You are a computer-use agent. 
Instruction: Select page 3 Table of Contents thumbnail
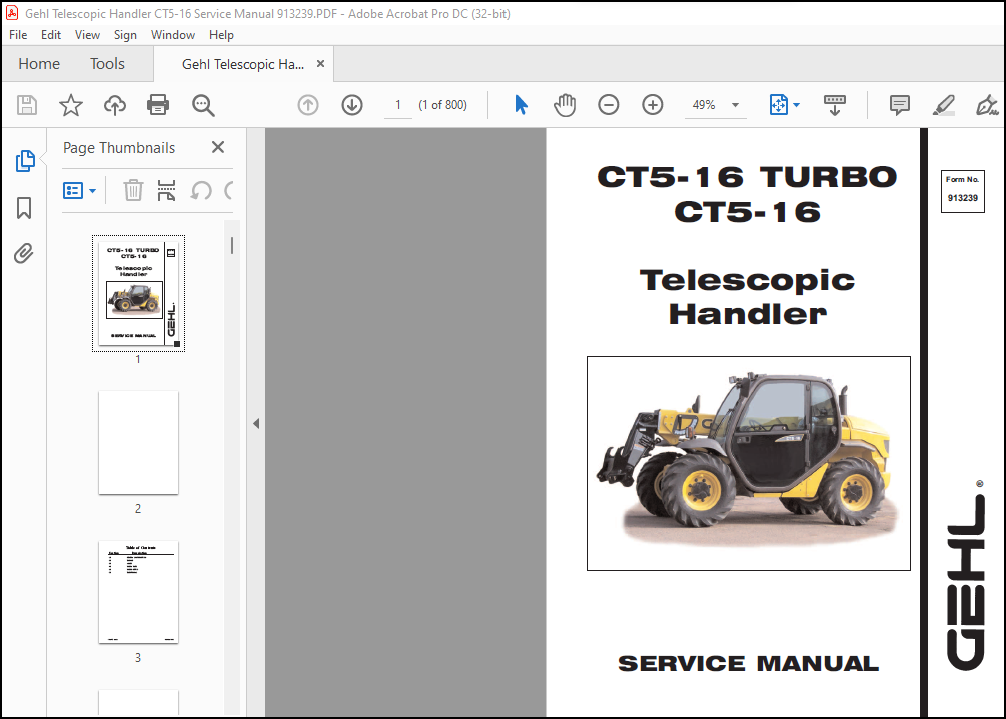coord(138,592)
